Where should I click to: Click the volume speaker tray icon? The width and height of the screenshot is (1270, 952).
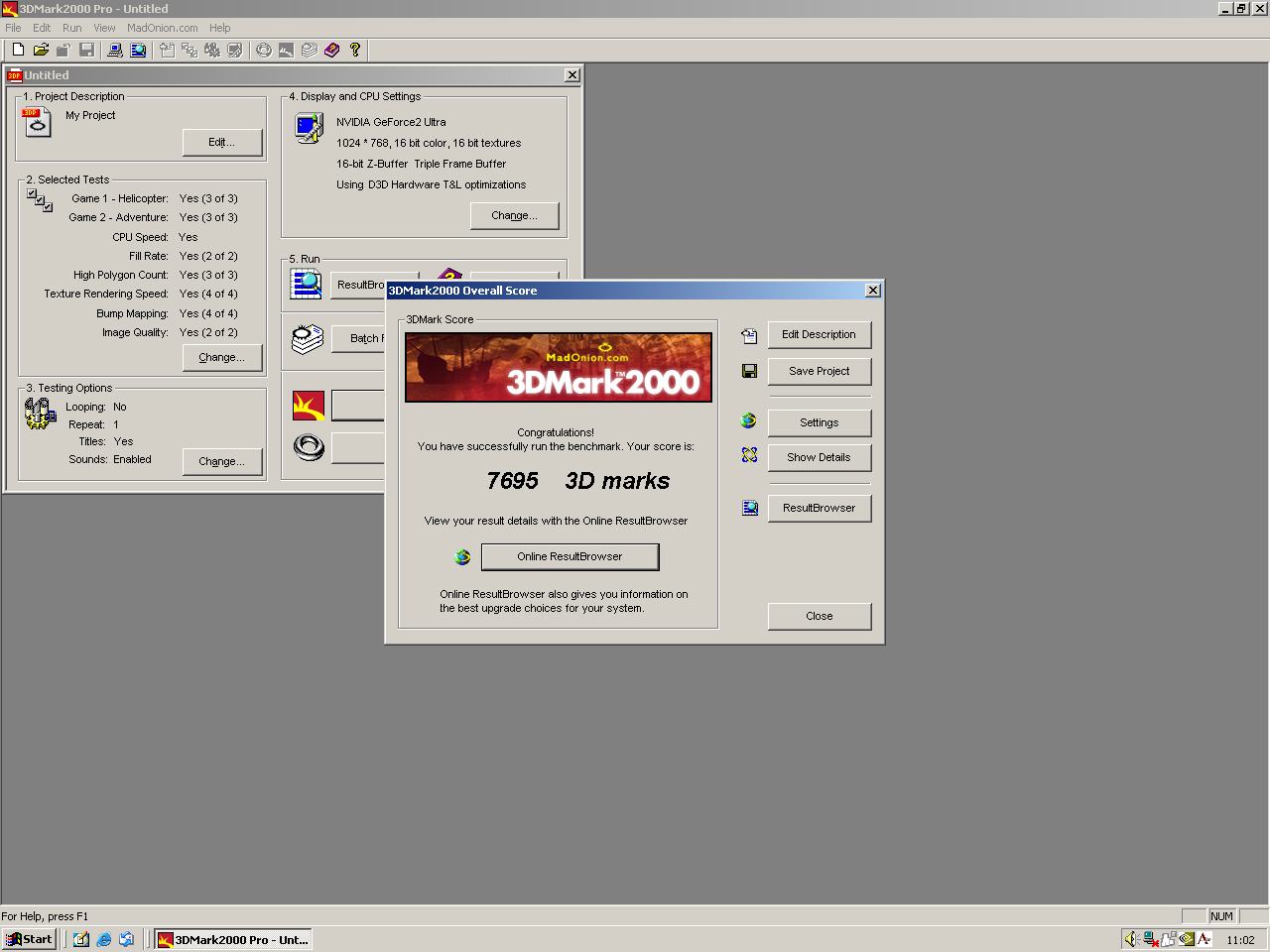(x=1131, y=939)
